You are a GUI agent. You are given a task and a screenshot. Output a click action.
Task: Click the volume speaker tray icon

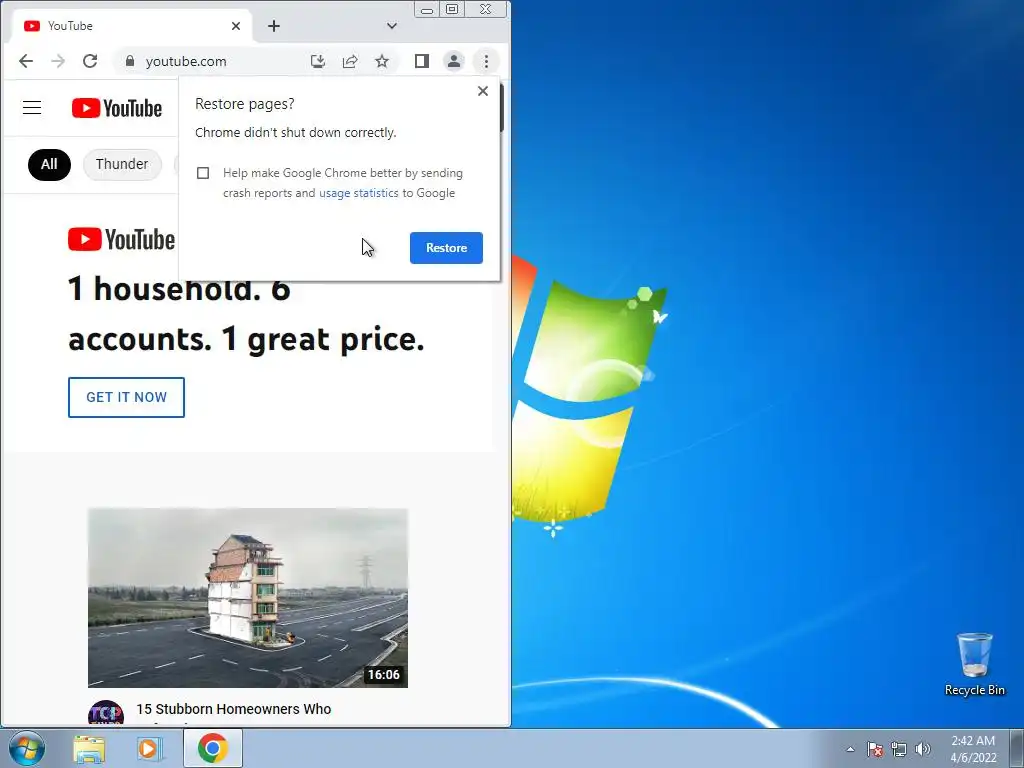coord(923,749)
